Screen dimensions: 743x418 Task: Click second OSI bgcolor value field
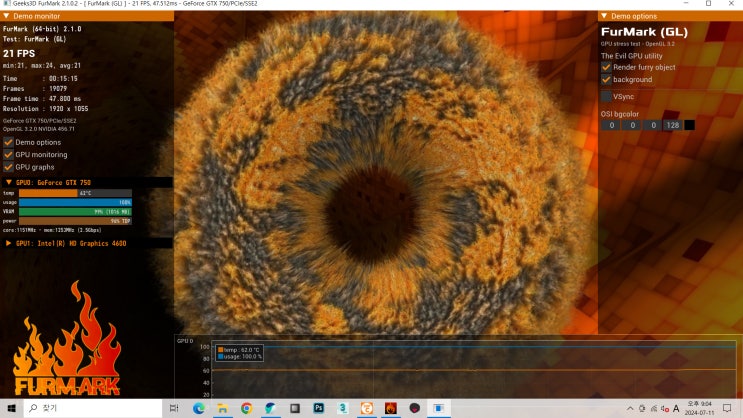(x=632, y=125)
